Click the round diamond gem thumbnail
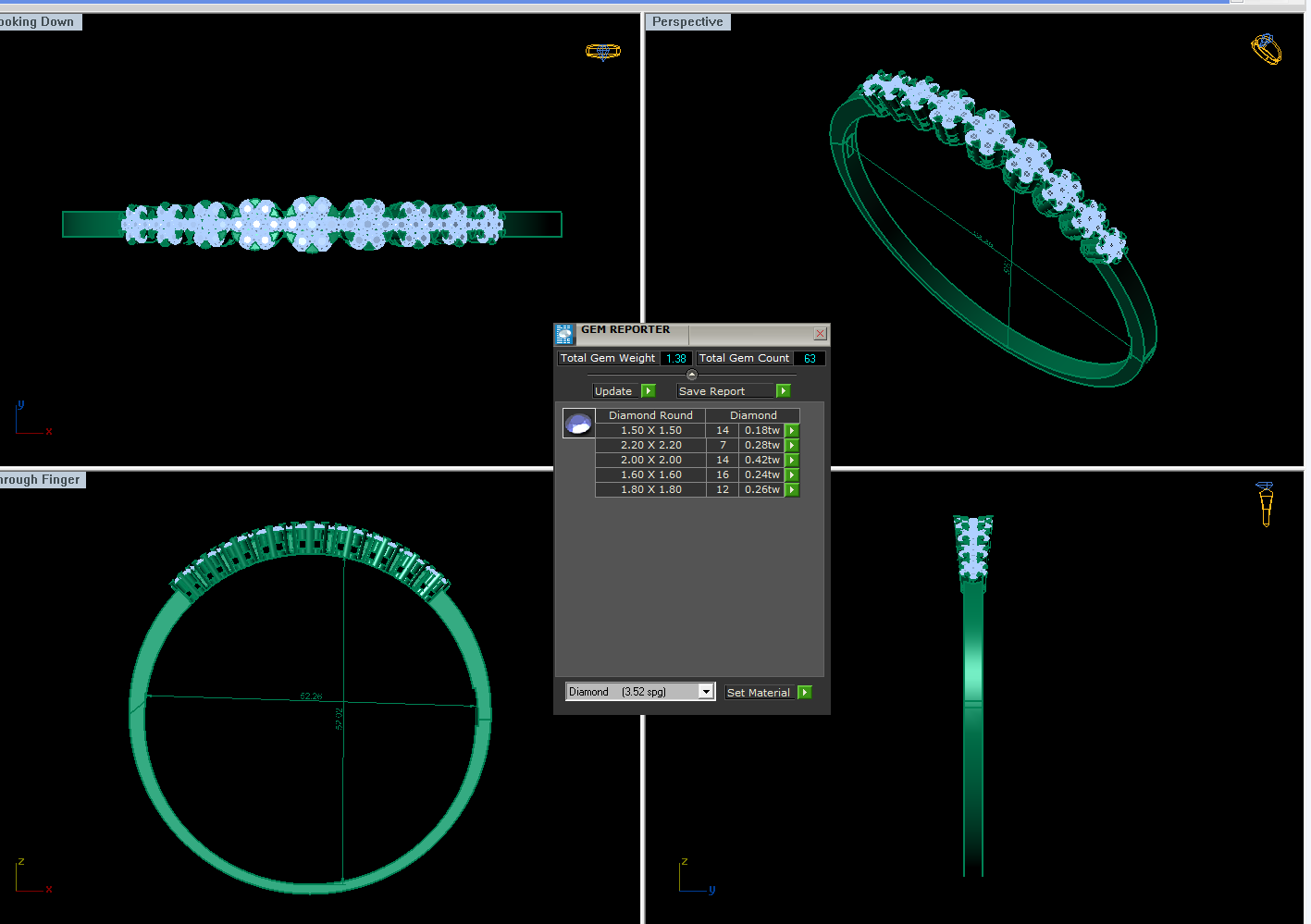This screenshot has height=924, width=1311. click(579, 424)
